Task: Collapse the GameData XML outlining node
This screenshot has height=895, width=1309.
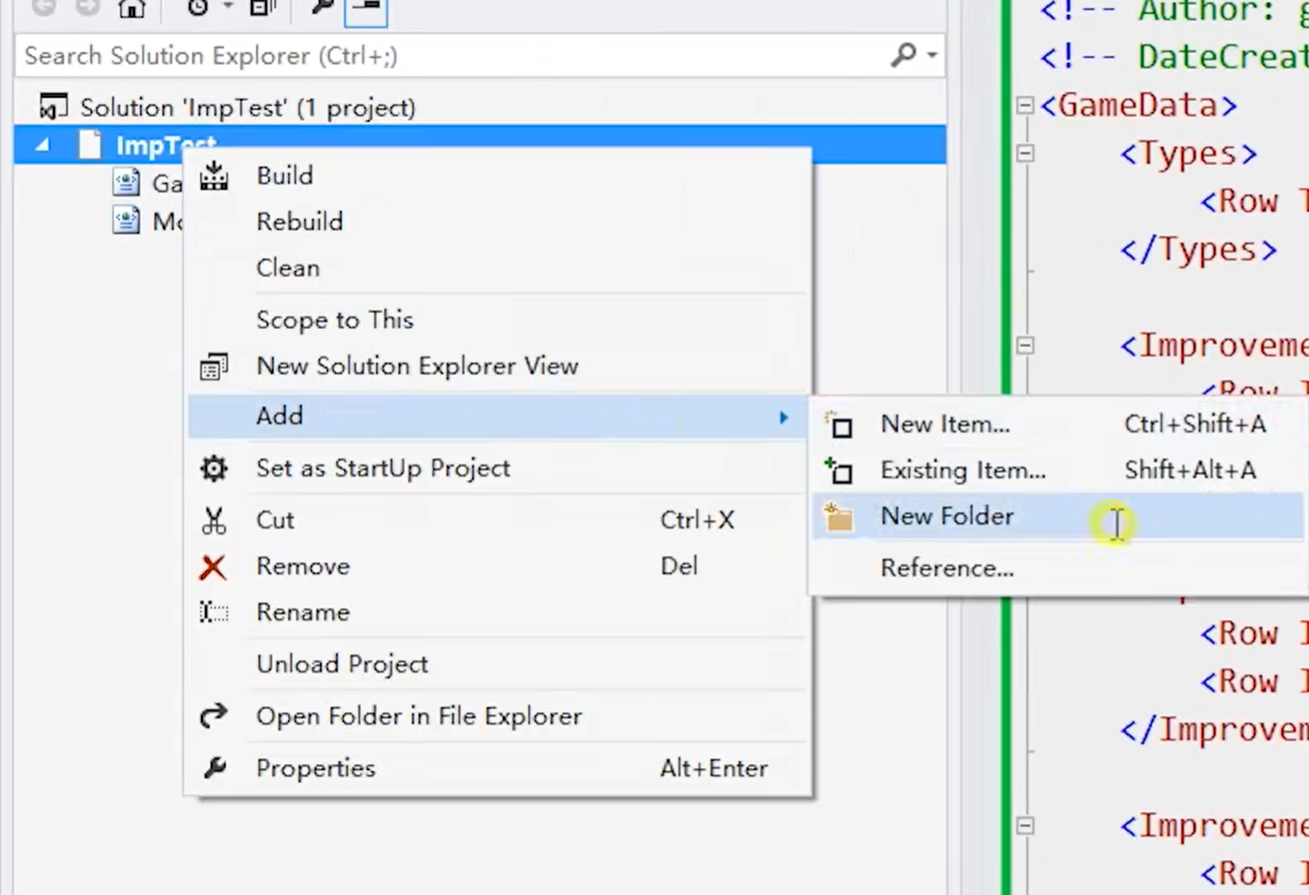Action: point(1024,105)
